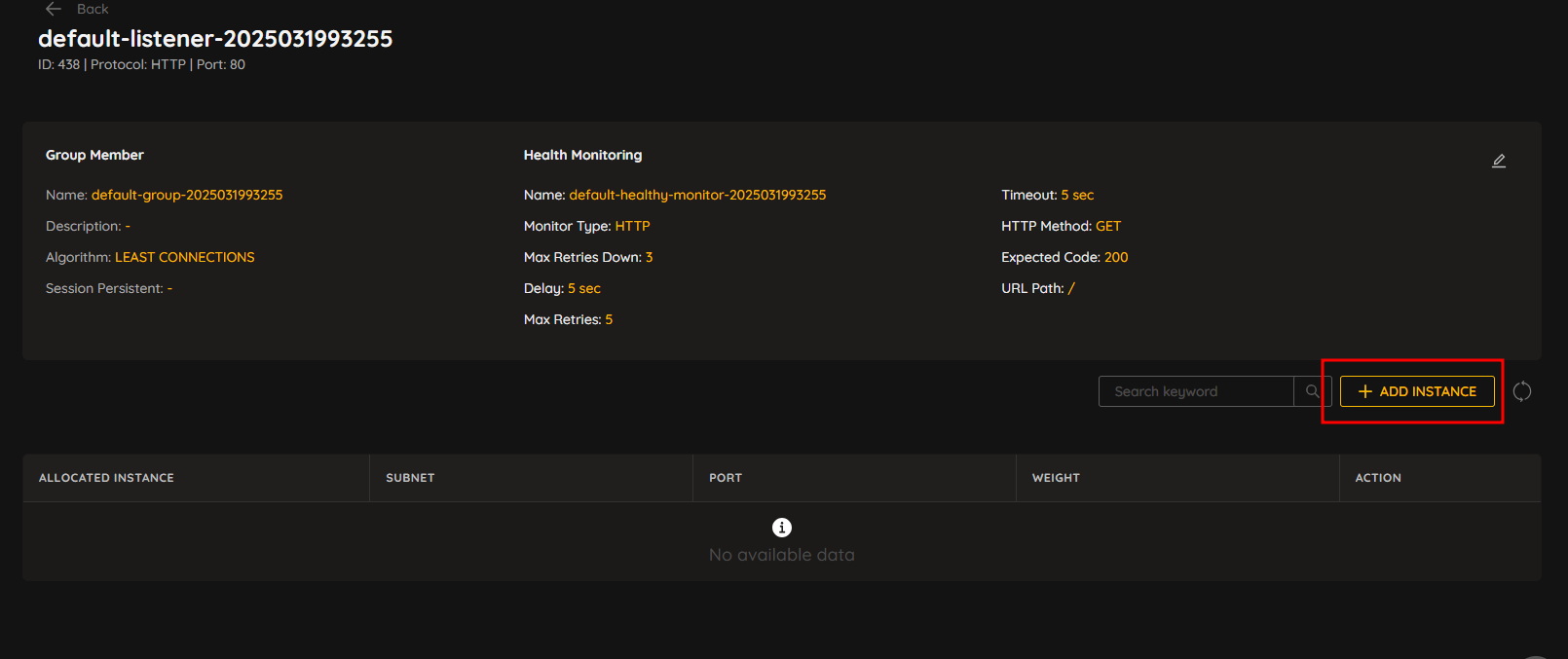
Task: Click the Monitor Type HTTP value
Action: pyautogui.click(x=632, y=226)
